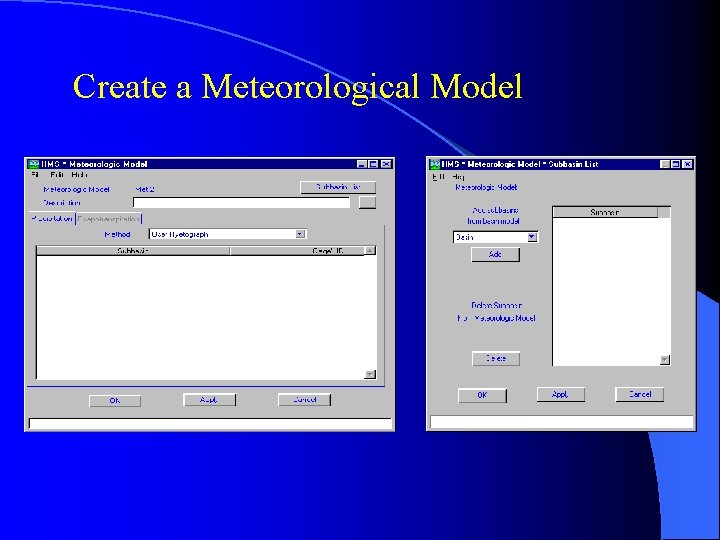Click Cancel in Subbasin List window

click(x=640, y=394)
